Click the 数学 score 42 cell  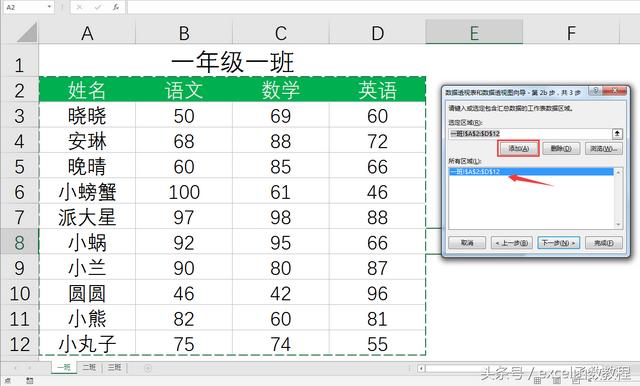point(280,293)
